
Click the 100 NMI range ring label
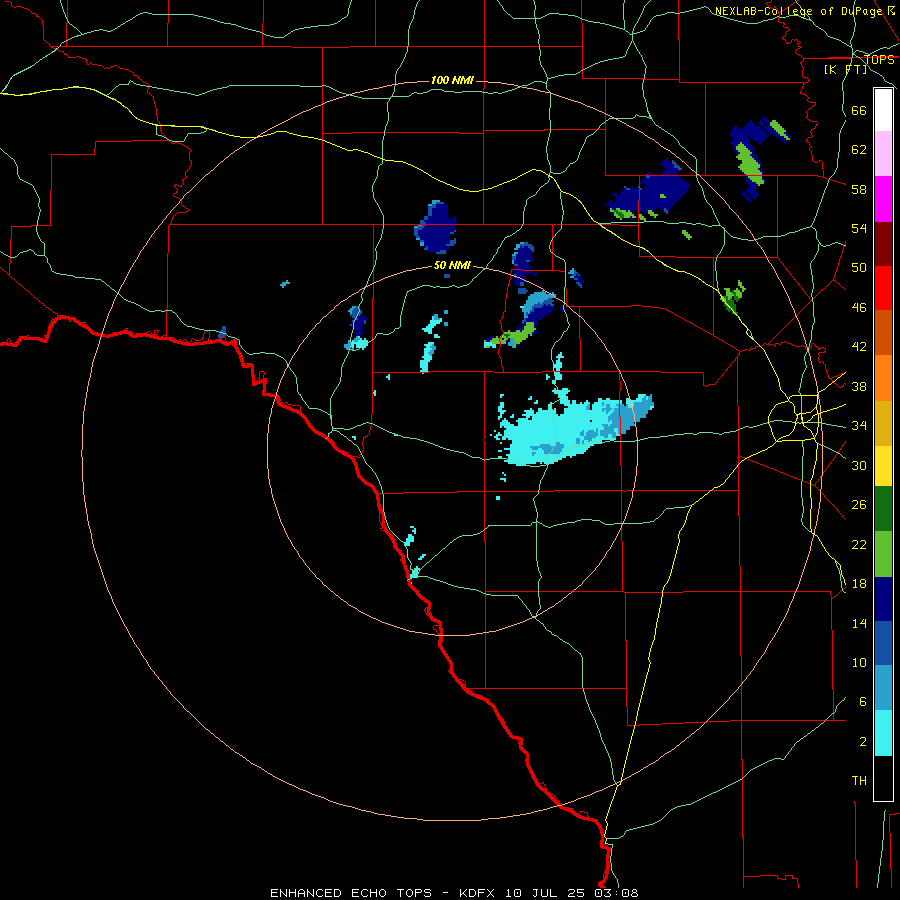click(x=452, y=80)
